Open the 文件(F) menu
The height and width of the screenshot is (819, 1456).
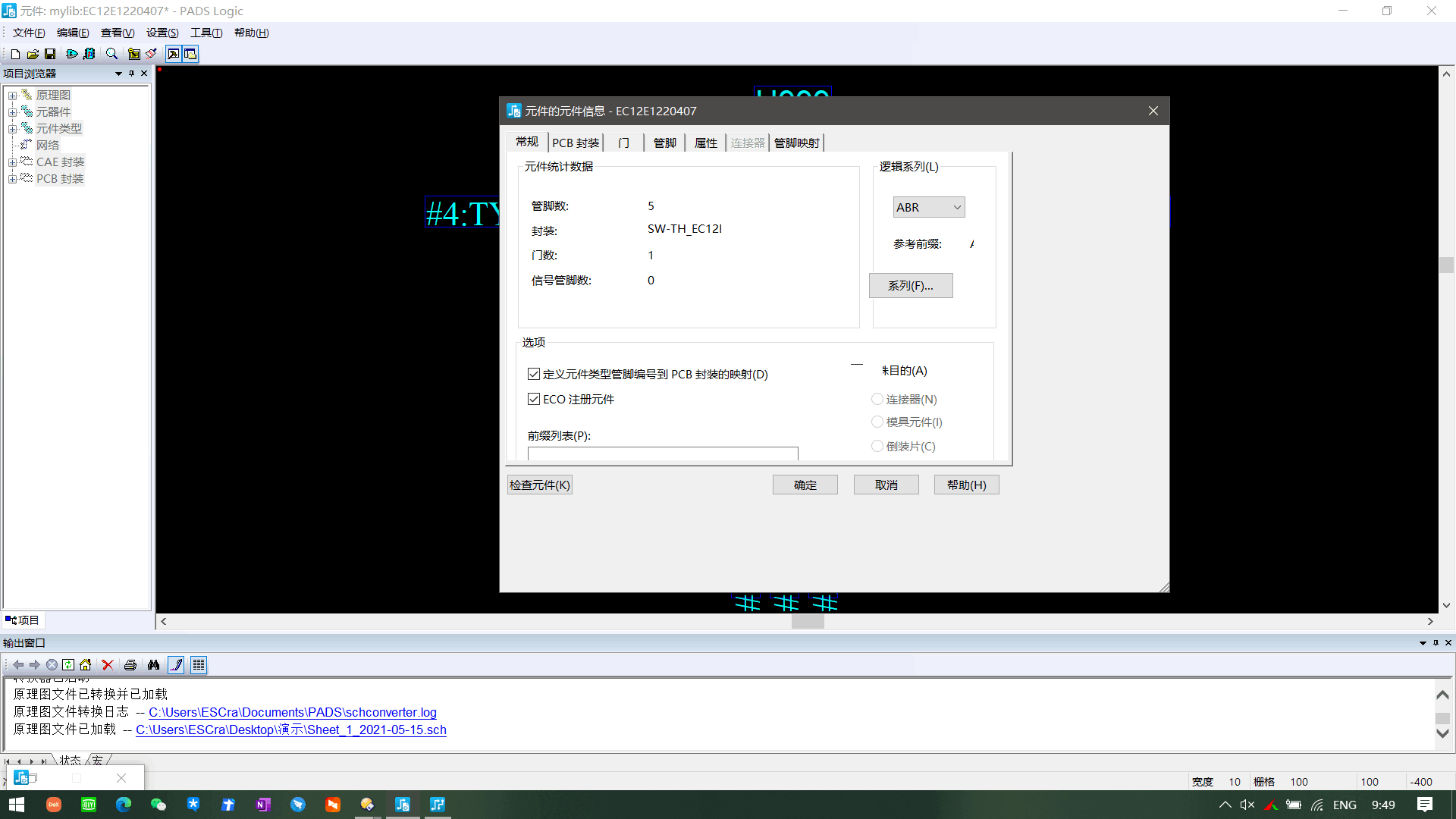[x=29, y=33]
